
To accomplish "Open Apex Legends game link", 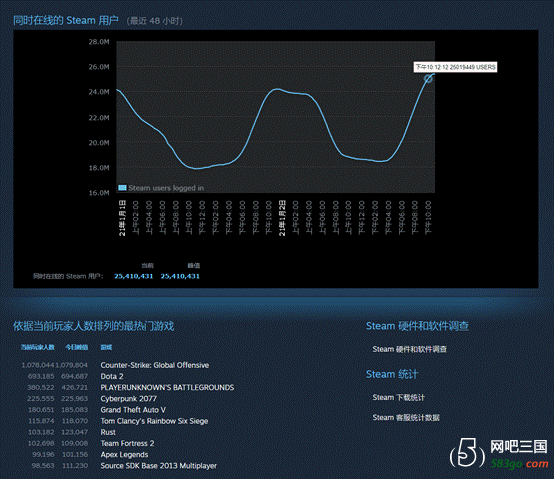I will [124, 455].
